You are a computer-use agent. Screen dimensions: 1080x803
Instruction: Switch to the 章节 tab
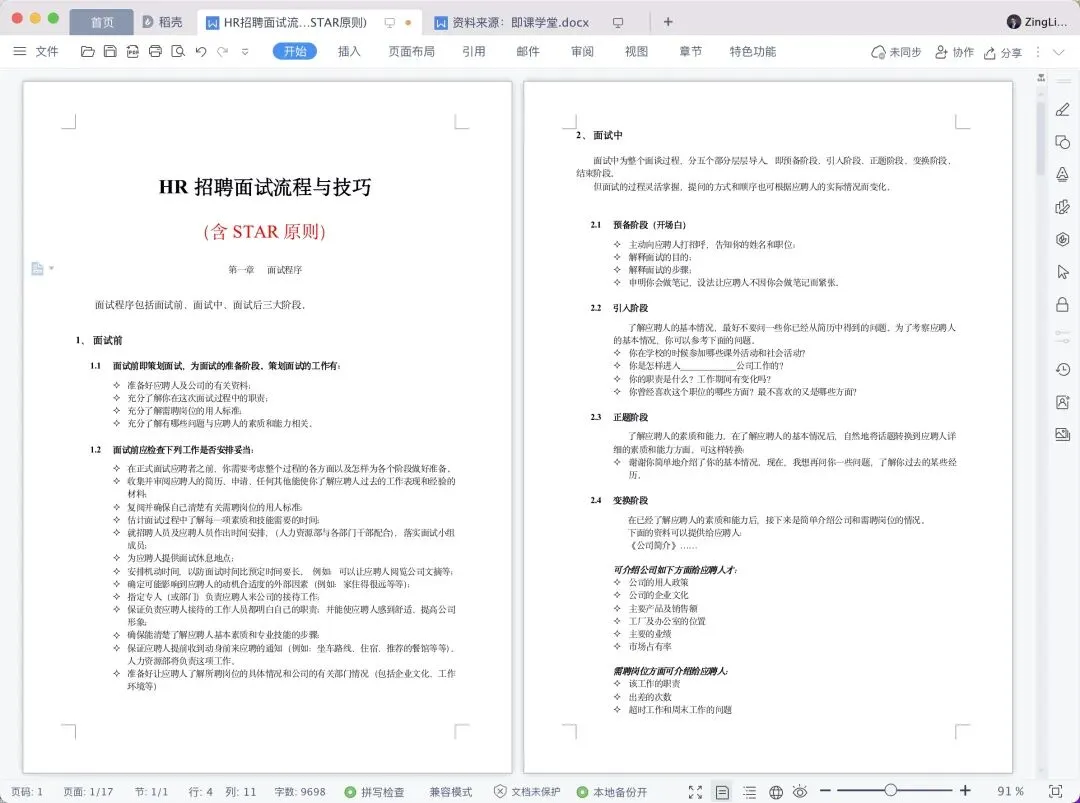(x=691, y=52)
